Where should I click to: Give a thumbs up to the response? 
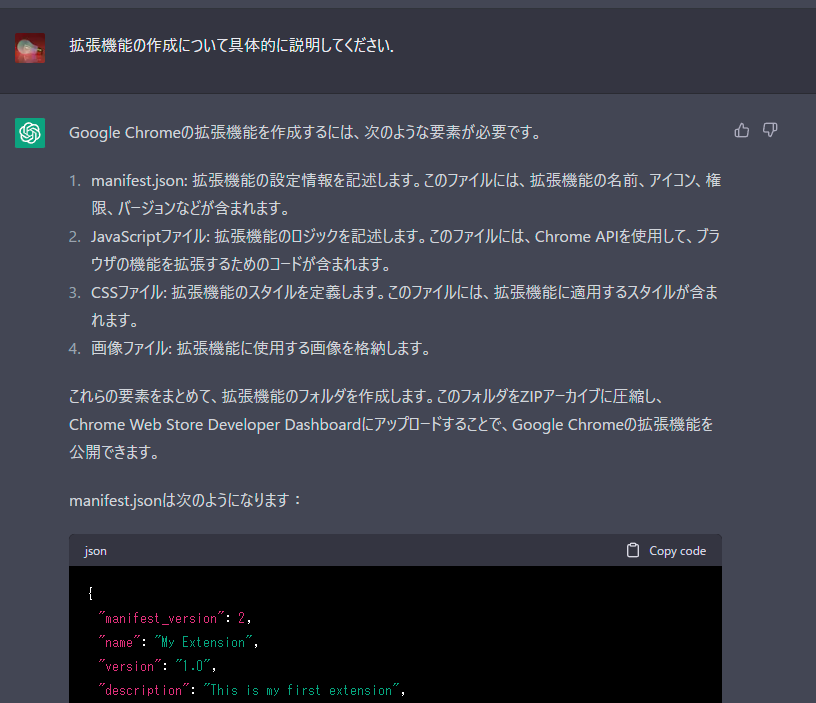(x=741, y=130)
